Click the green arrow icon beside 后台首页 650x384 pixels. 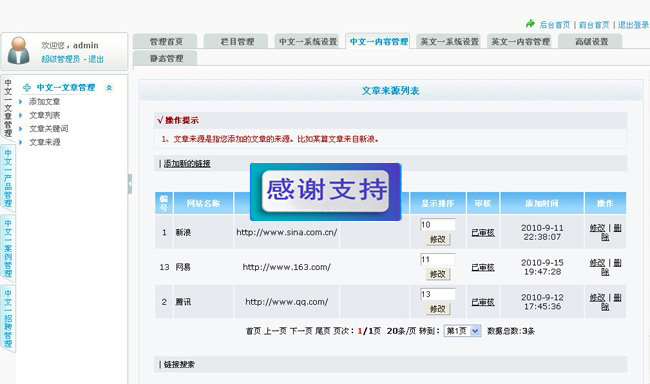(530, 24)
